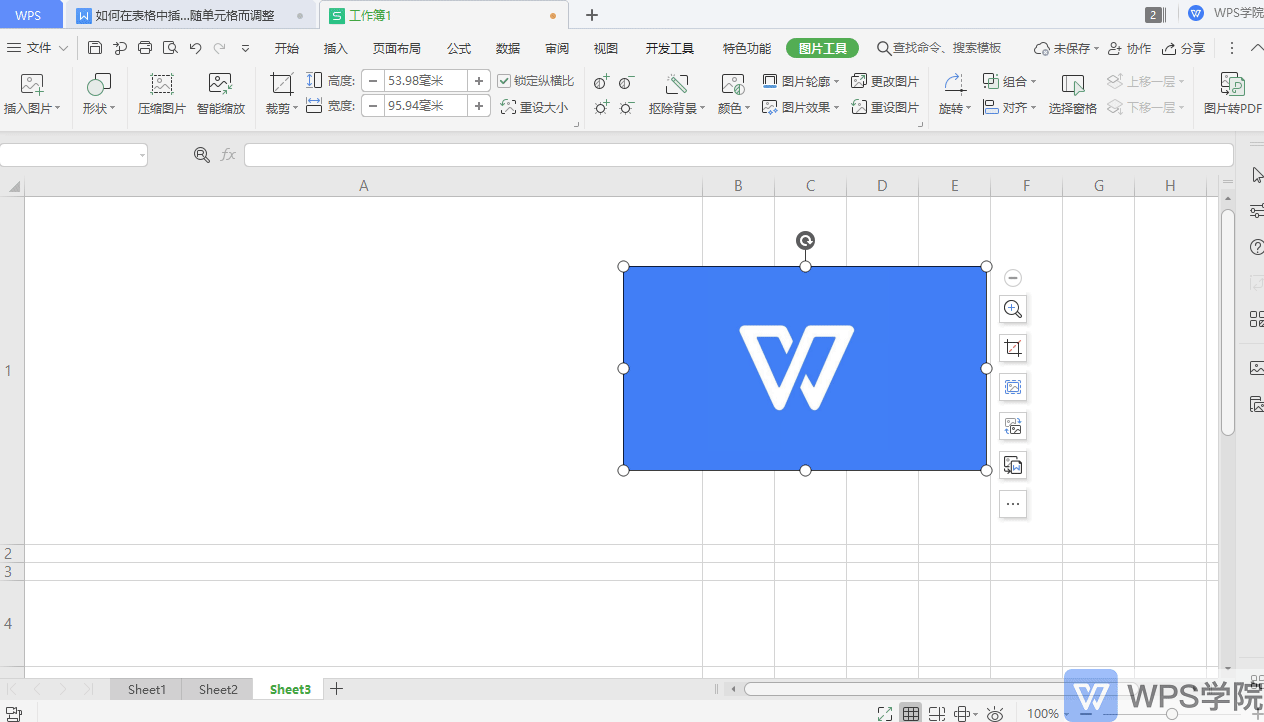Collapse the floating picture toolbar minus button

(x=1013, y=278)
